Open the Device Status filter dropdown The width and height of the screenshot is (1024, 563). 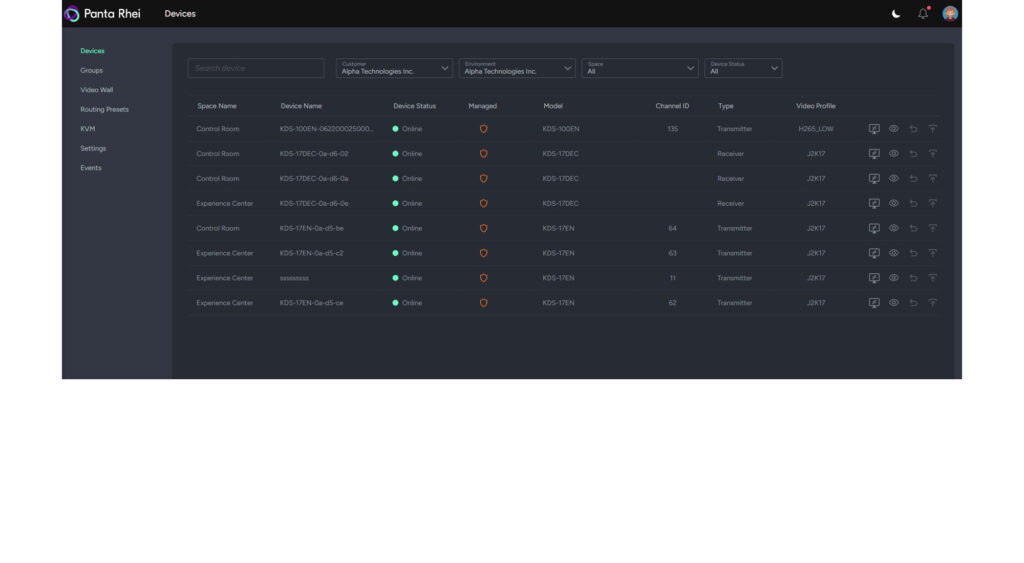[743, 68]
